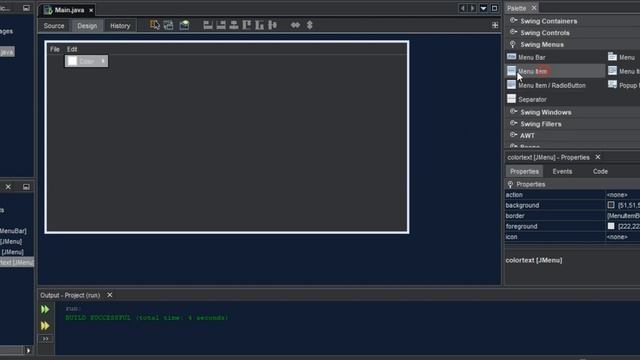Click the Preview Design toolbar icon
640x360 pixels.
pos(184,25)
